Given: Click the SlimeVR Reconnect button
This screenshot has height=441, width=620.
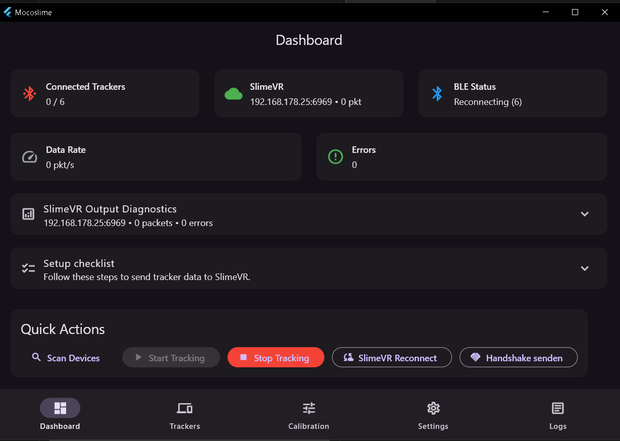Looking at the screenshot, I should (391, 358).
